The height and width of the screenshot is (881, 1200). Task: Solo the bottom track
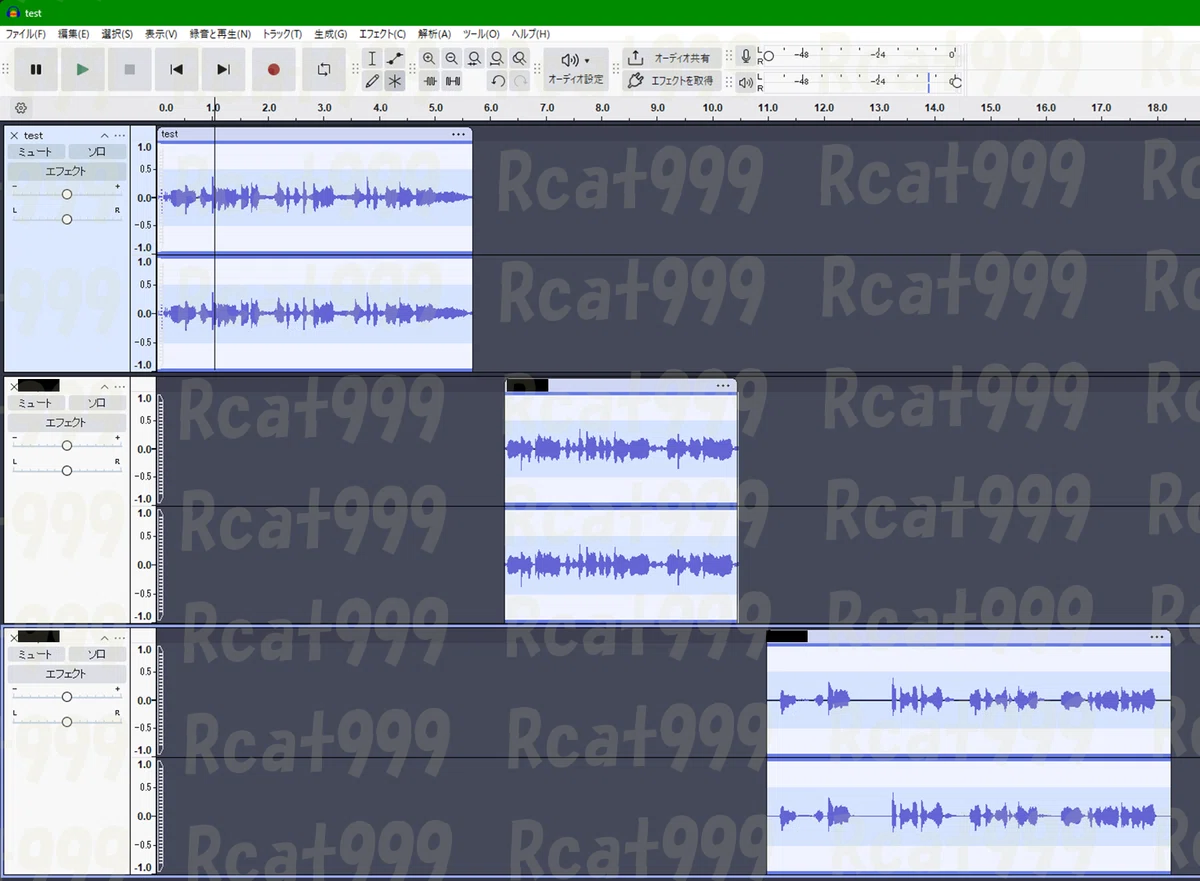point(96,654)
